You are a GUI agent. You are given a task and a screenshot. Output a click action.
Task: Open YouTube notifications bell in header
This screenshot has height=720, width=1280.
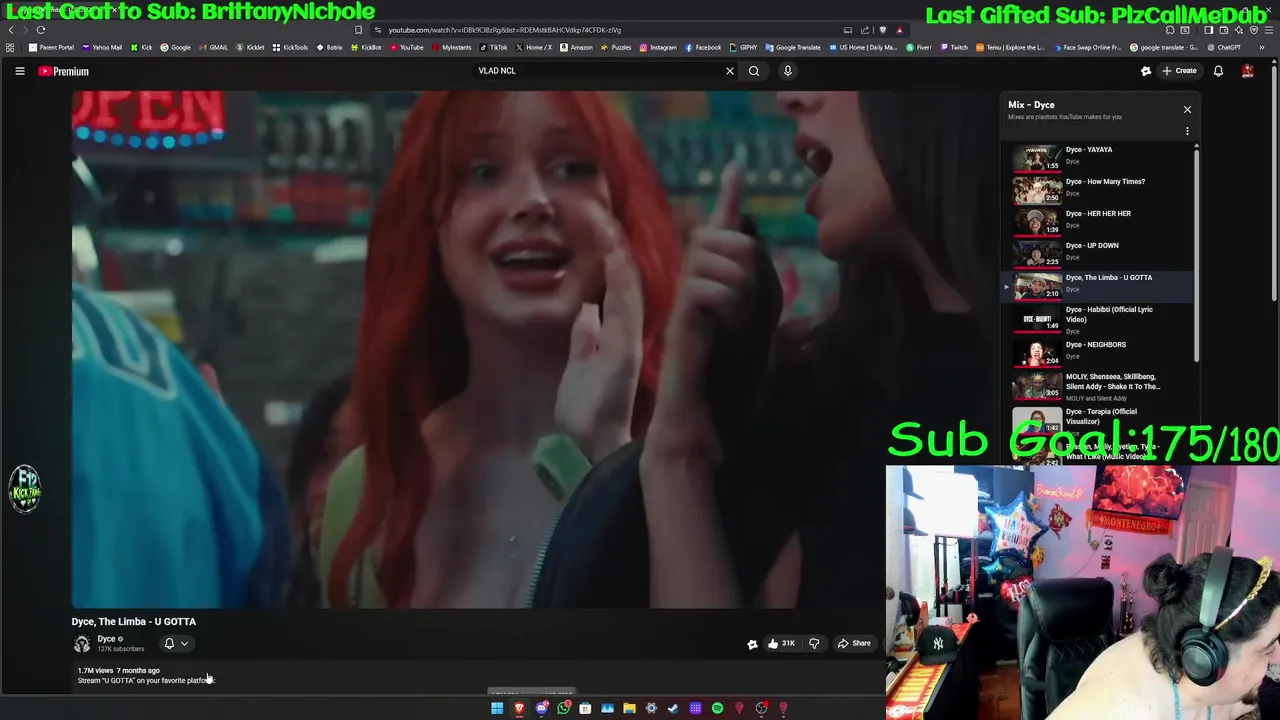point(1218,71)
